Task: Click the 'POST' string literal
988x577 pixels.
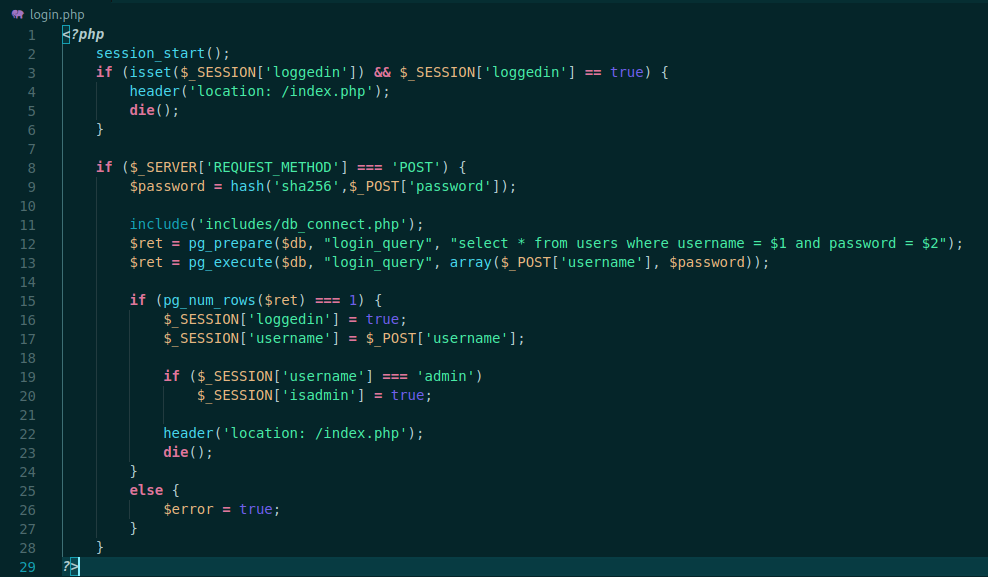Action: 416,168
